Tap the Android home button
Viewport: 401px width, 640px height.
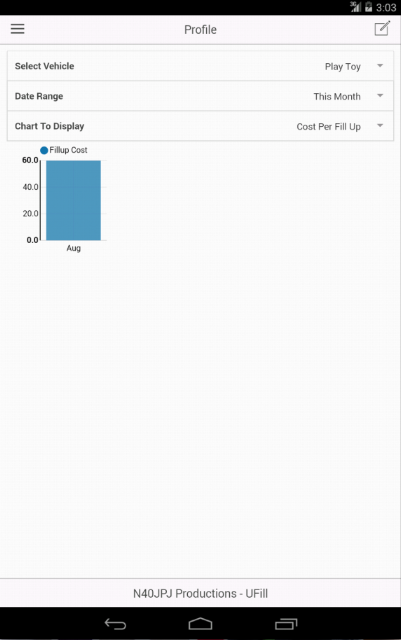click(x=200, y=624)
